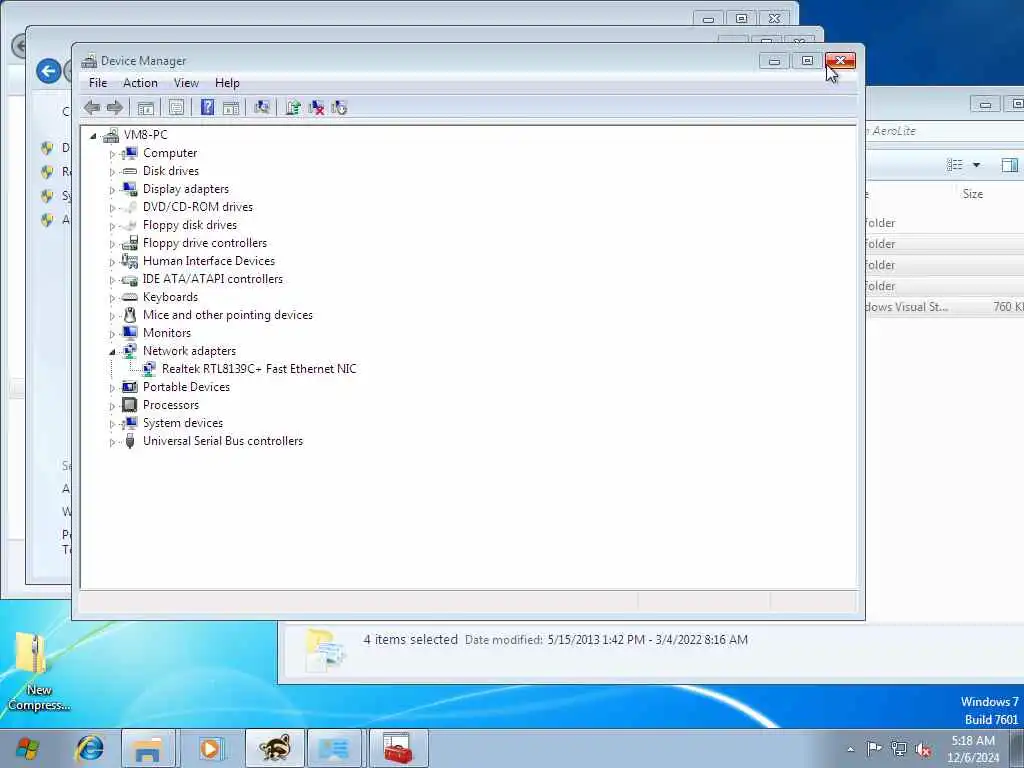The width and height of the screenshot is (1024, 768).
Task: Select the Monitors label in the tree
Action: pos(167,333)
